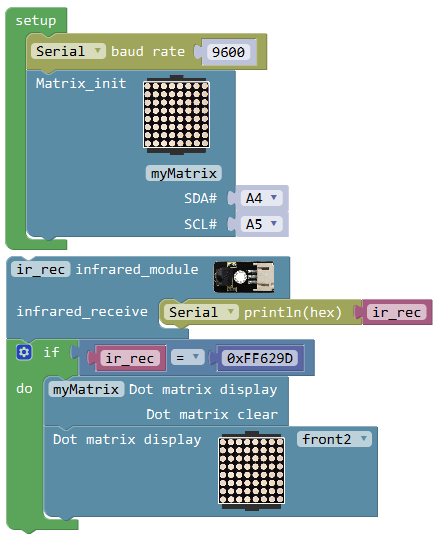This screenshot has height=543, width=439.
Task: Click the myMatrix field in Dot matrix clear block
Action: tap(86, 389)
